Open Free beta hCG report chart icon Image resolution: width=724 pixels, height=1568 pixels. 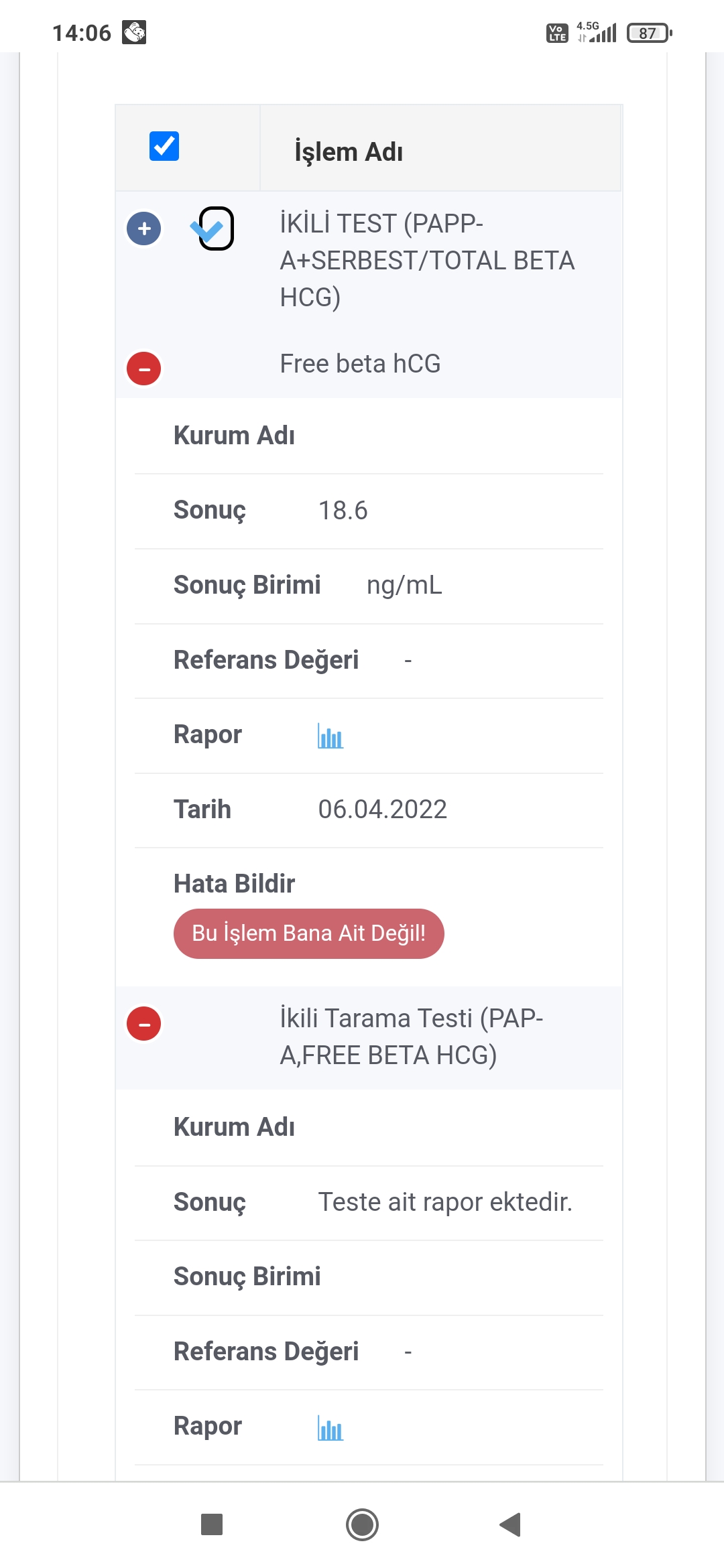point(330,736)
